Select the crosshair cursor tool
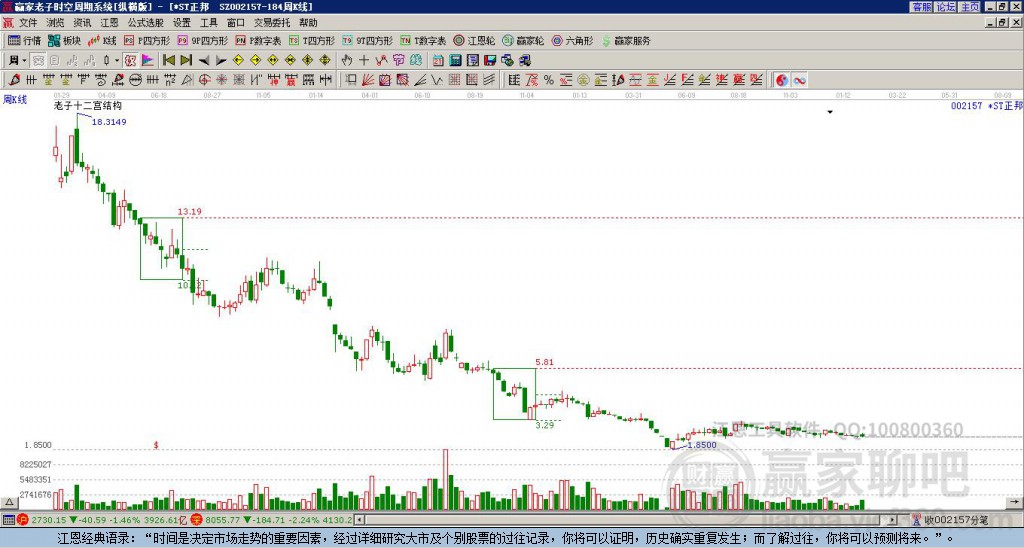 coord(364,60)
